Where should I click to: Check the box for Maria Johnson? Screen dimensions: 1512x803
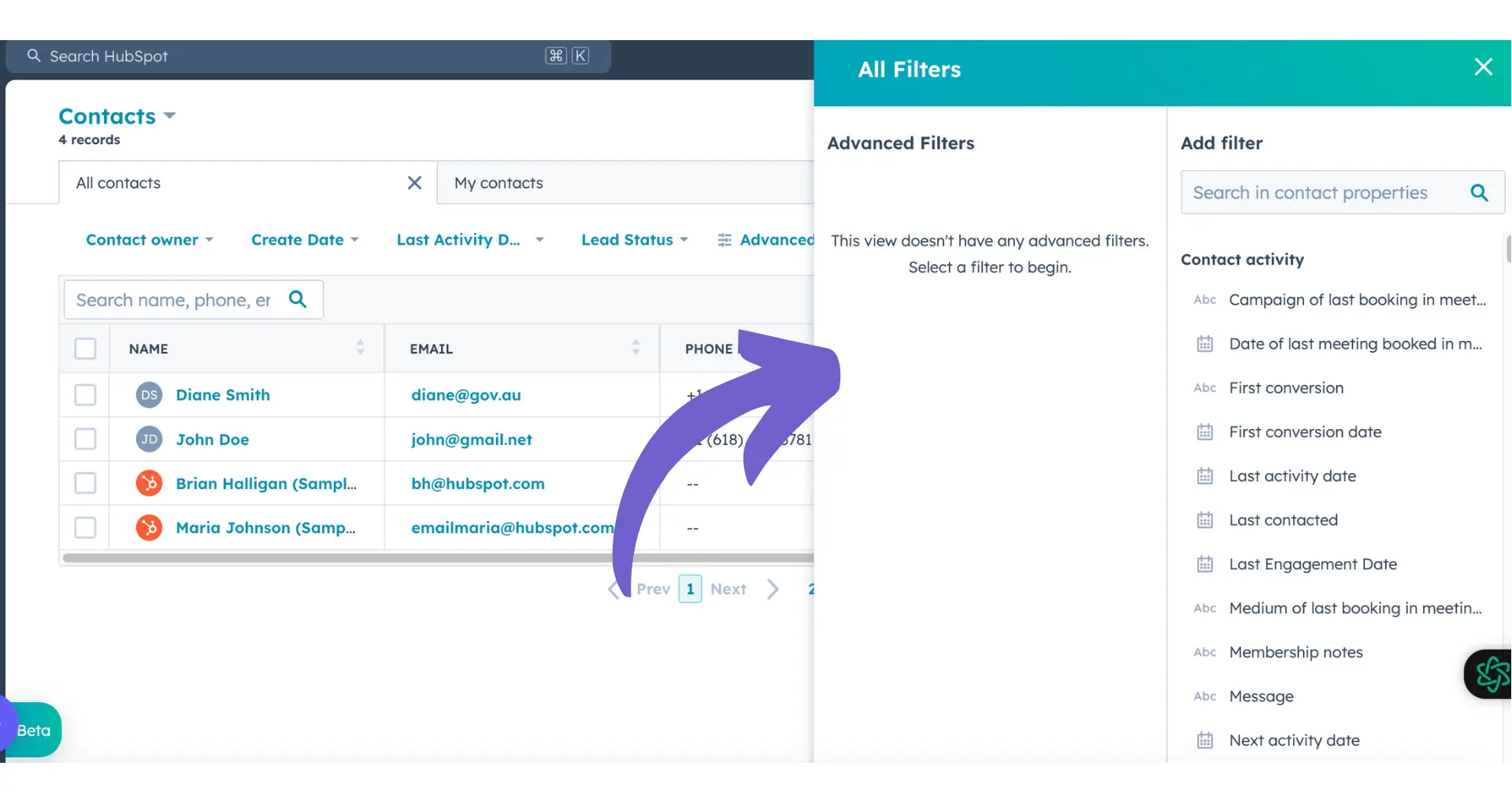85,527
